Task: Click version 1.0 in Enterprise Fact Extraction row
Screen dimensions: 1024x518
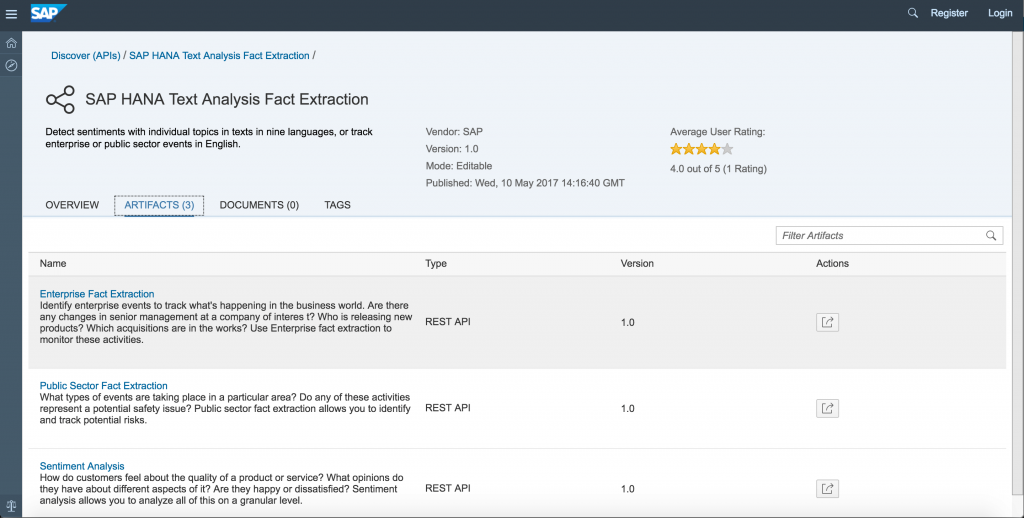Action: point(628,322)
